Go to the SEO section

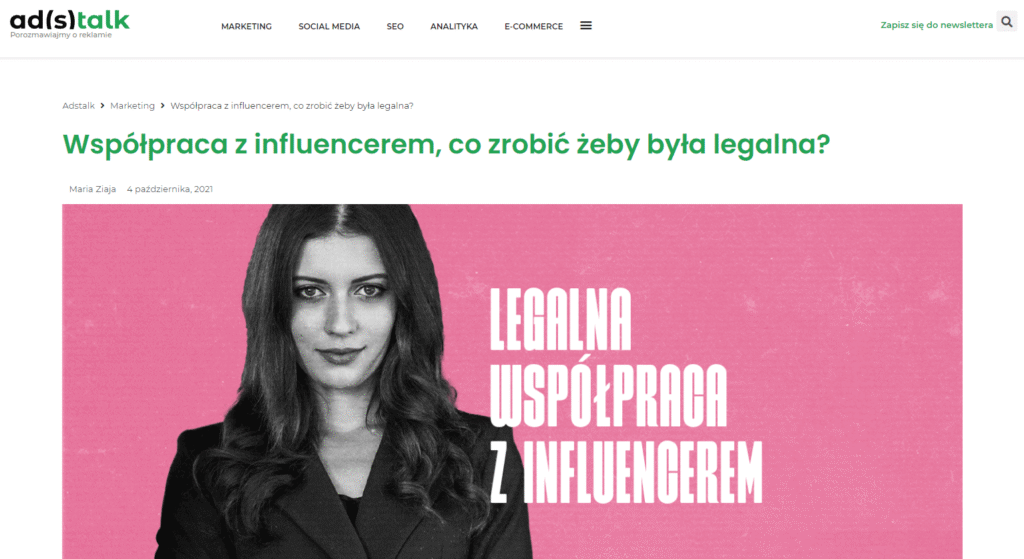[x=395, y=26]
